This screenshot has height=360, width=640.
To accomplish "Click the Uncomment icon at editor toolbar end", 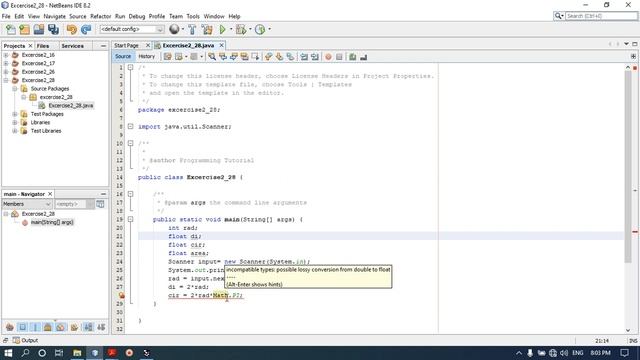I will click(363, 57).
